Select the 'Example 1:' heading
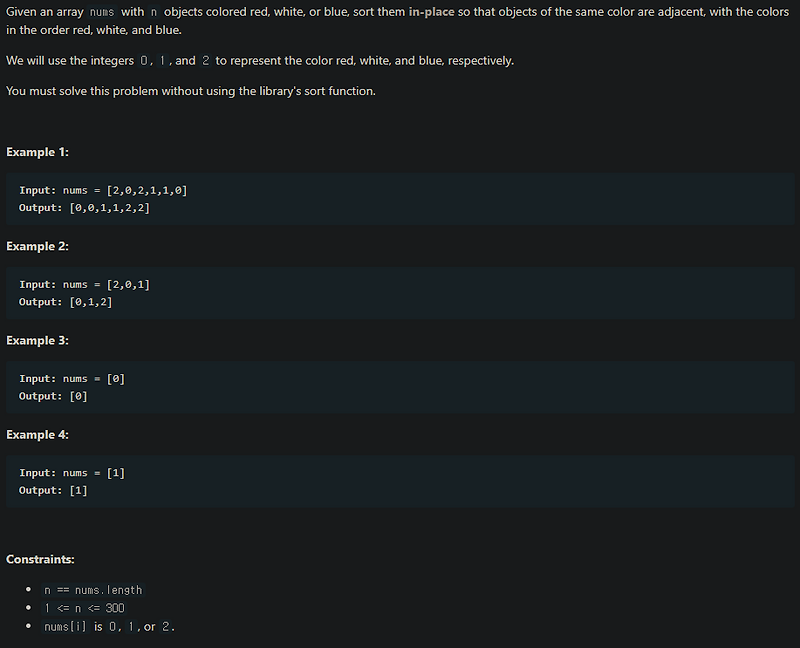Image resolution: width=800 pixels, height=648 pixels. click(x=37, y=152)
